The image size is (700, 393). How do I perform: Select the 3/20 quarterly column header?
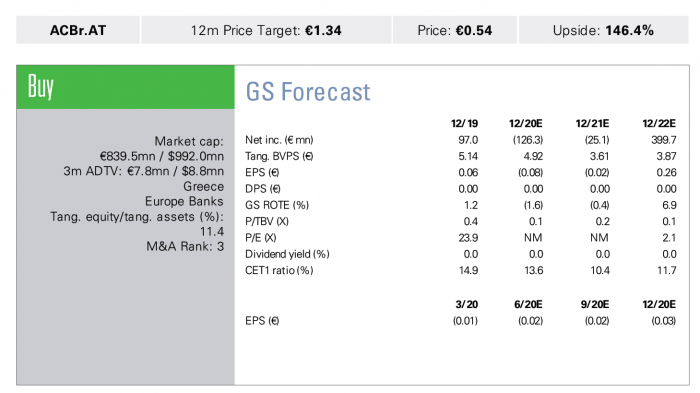click(x=467, y=304)
